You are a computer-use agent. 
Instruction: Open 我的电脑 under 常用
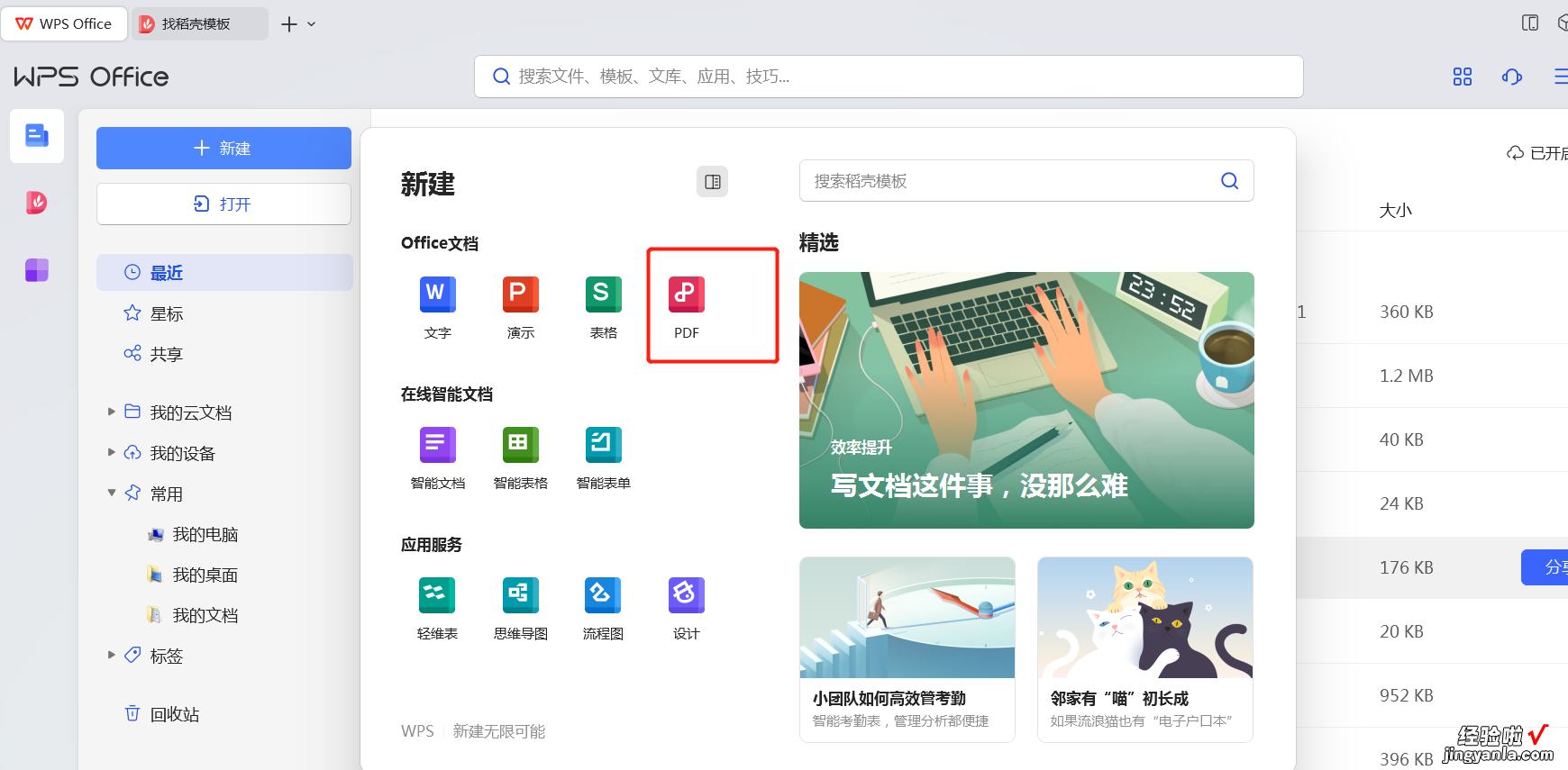pyautogui.click(x=193, y=534)
